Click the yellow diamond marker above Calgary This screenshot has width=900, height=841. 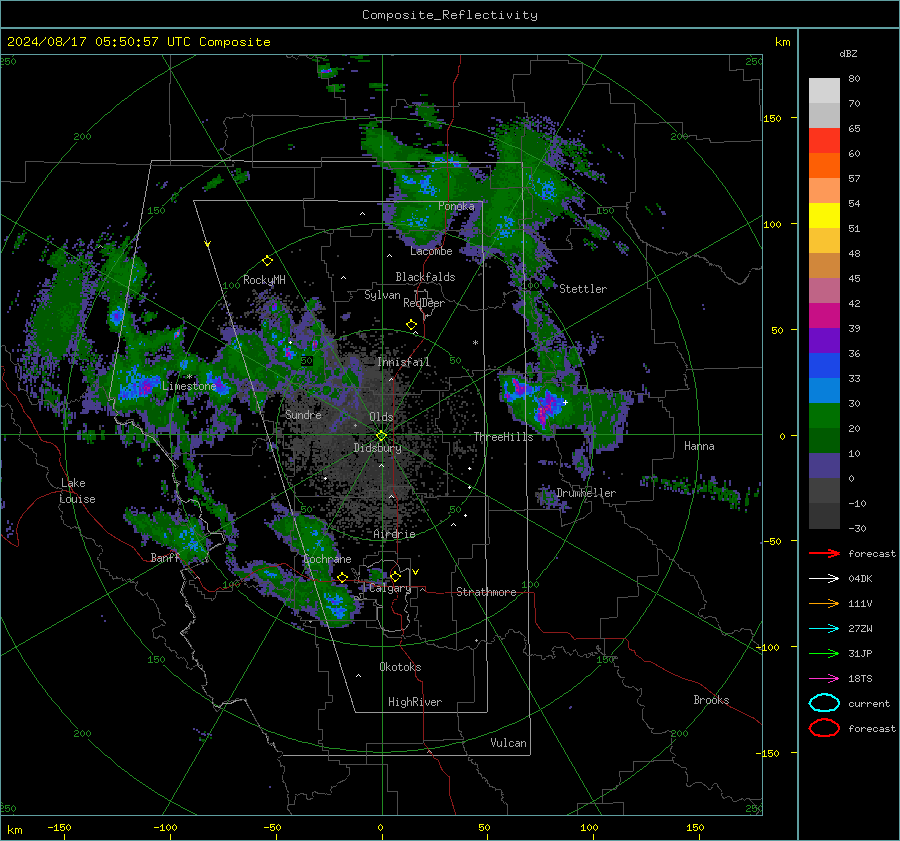pyautogui.click(x=395, y=576)
